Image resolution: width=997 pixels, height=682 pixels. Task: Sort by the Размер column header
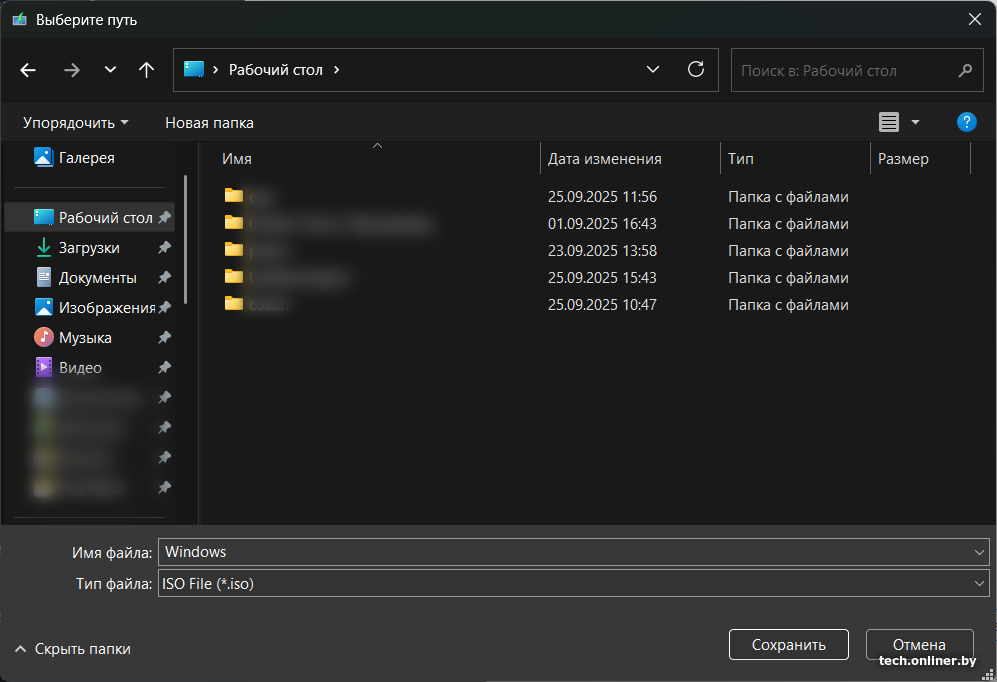(x=920, y=158)
